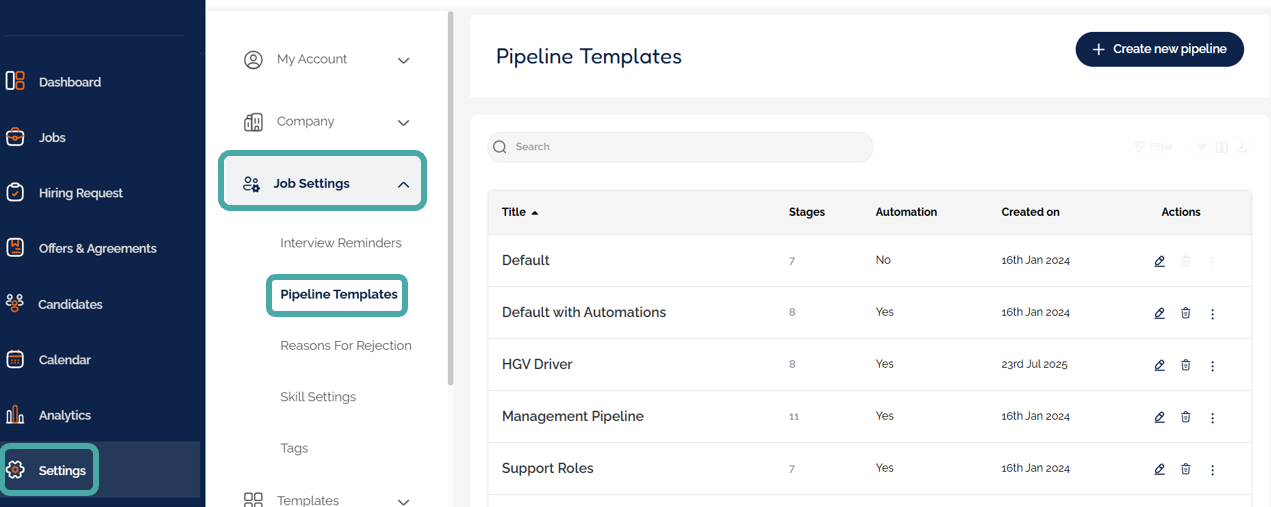Screen dimensions: 1271x507
Task: Click the pipeline Search field
Action: pyautogui.click(x=680, y=147)
